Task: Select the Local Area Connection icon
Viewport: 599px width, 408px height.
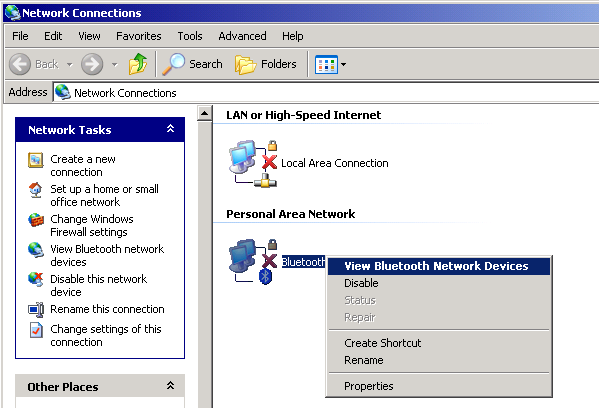Action: tap(253, 164)
